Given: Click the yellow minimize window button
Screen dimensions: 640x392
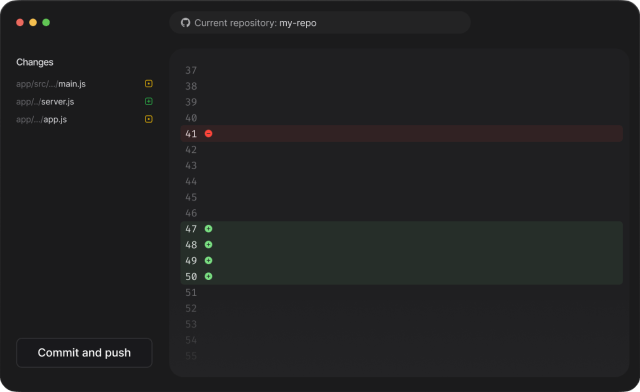Looking at the screenshot, I should pos(33,22).
